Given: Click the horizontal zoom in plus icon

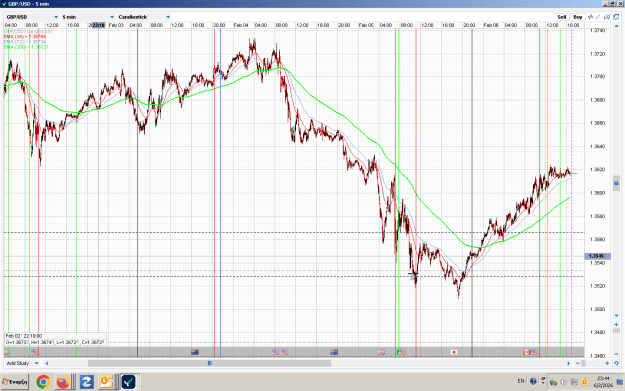Looking at the screenshot, I should click(607, 363).
